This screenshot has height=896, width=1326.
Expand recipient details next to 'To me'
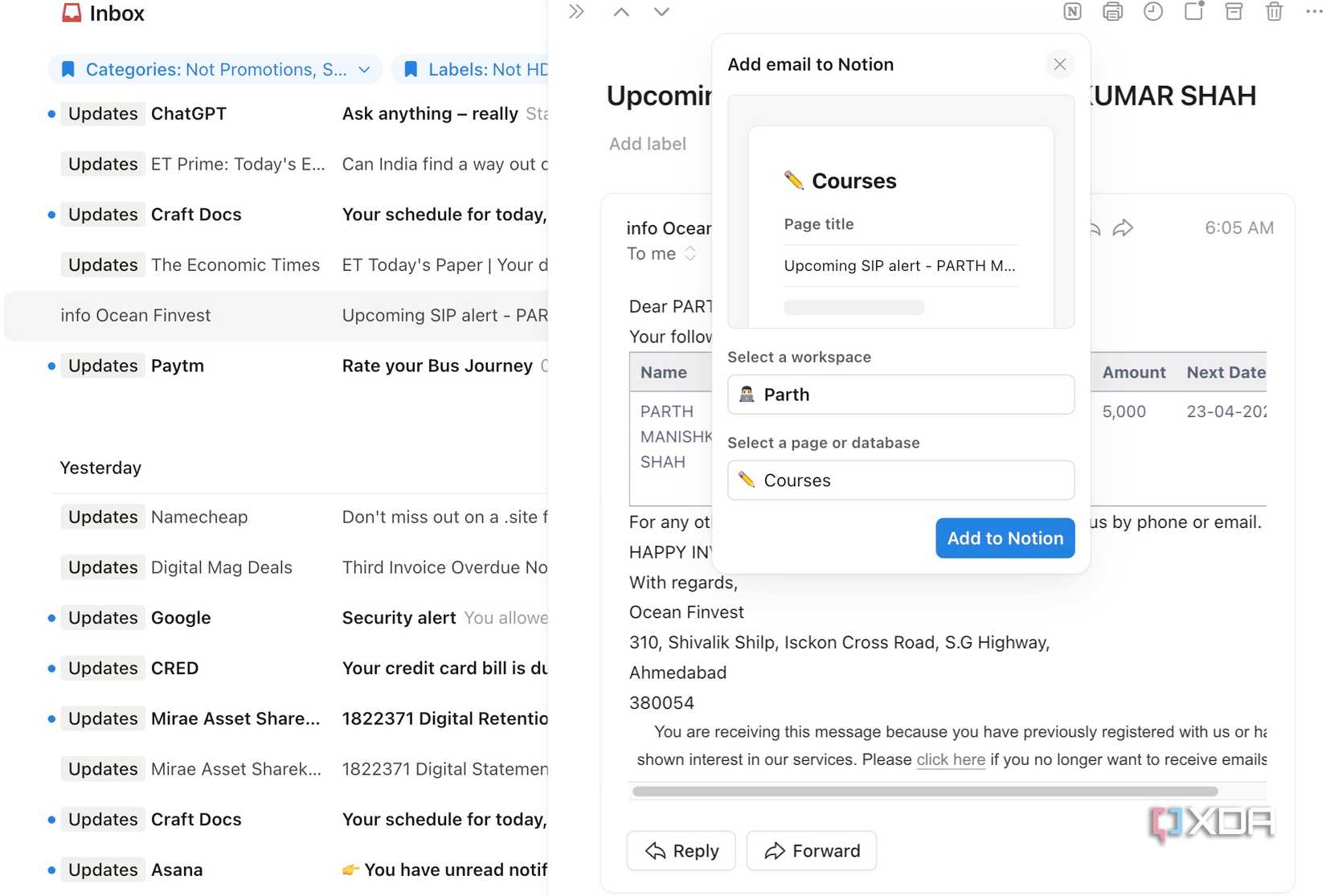coord(690,253)
